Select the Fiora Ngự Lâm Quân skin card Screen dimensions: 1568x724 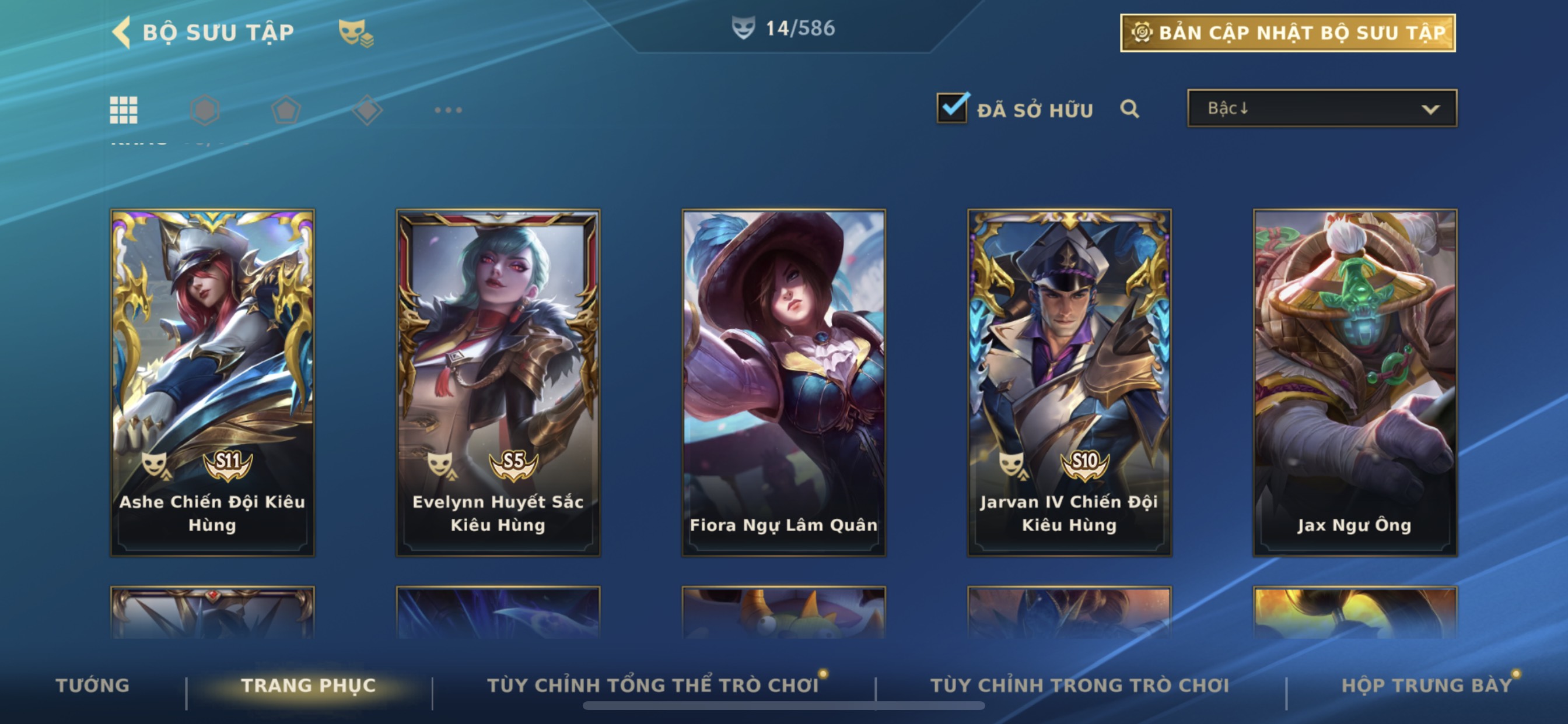(x=784, y=382)
